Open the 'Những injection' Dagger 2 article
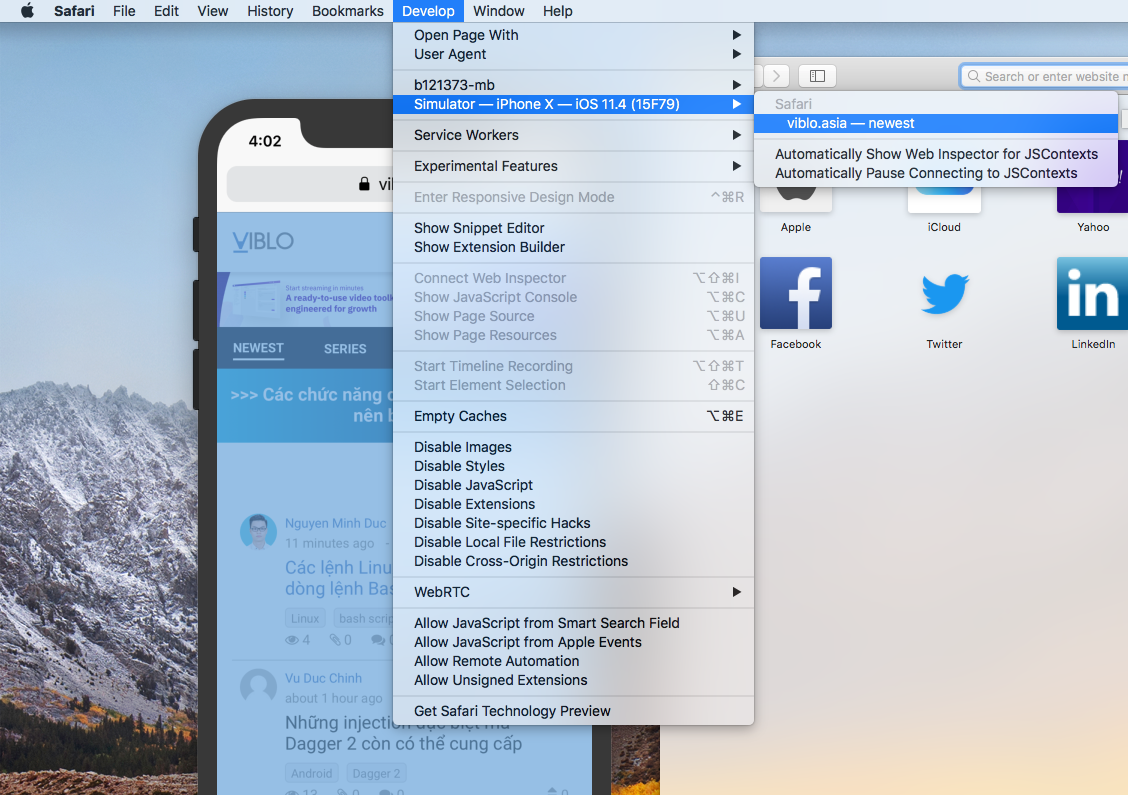The height and width of the screenshot is (795, 1128). tap(403, 733)
